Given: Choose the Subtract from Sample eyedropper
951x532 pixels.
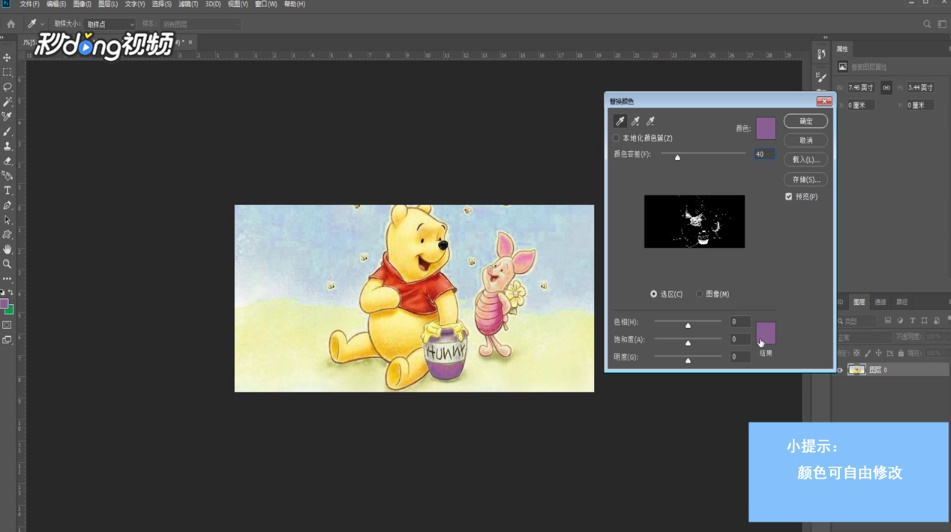Looking at the screenshot, I should pyautogui.click(x=650, y=121).
